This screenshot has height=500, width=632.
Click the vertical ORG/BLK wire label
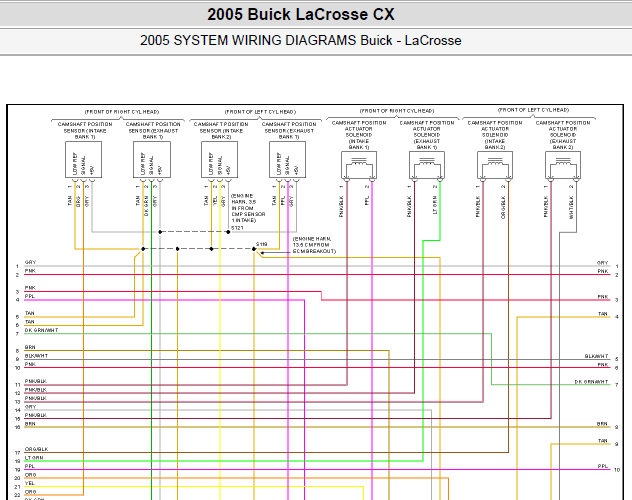click(503, 207)
